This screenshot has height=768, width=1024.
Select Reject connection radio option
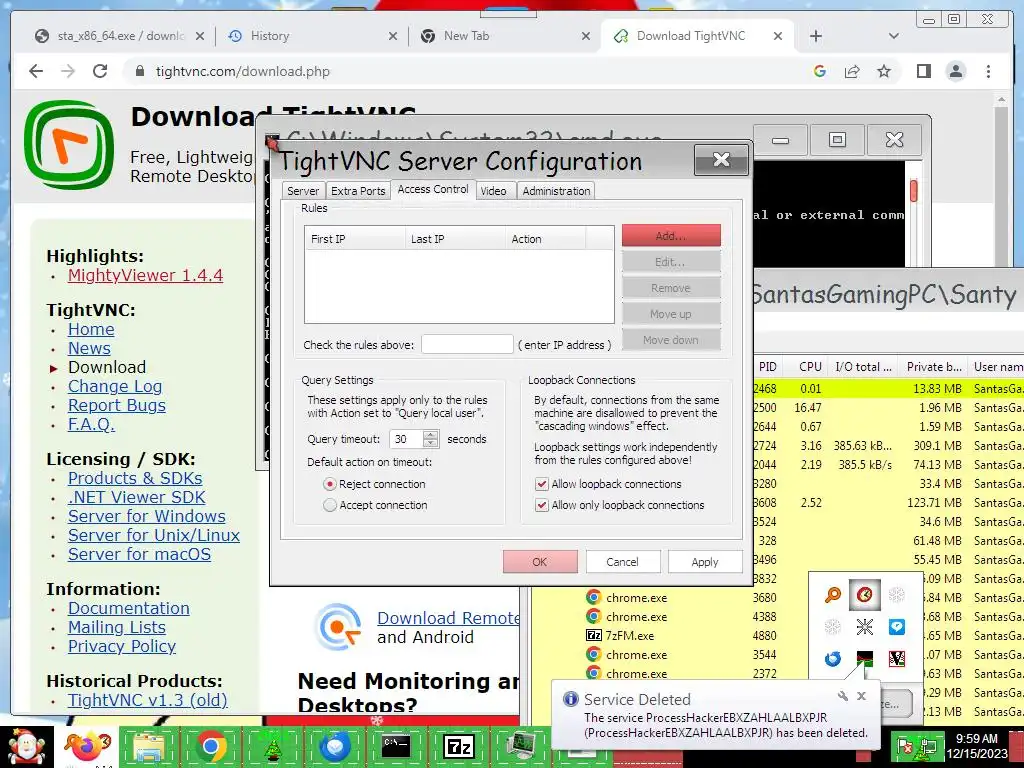(330, 484)
